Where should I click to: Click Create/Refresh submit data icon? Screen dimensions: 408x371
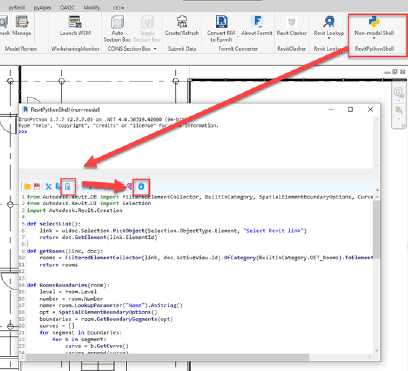(182, 22)
